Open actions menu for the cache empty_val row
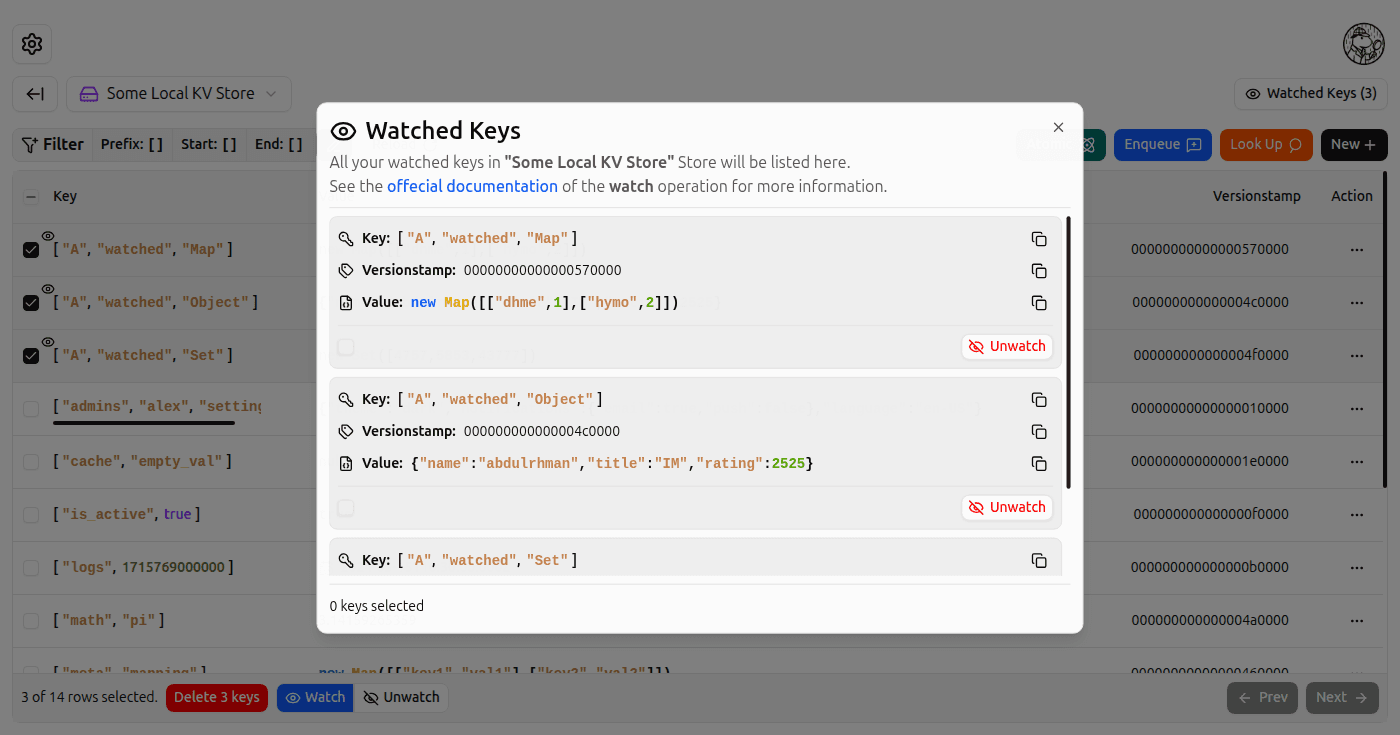The image size is (1400, 735). 1357,461
